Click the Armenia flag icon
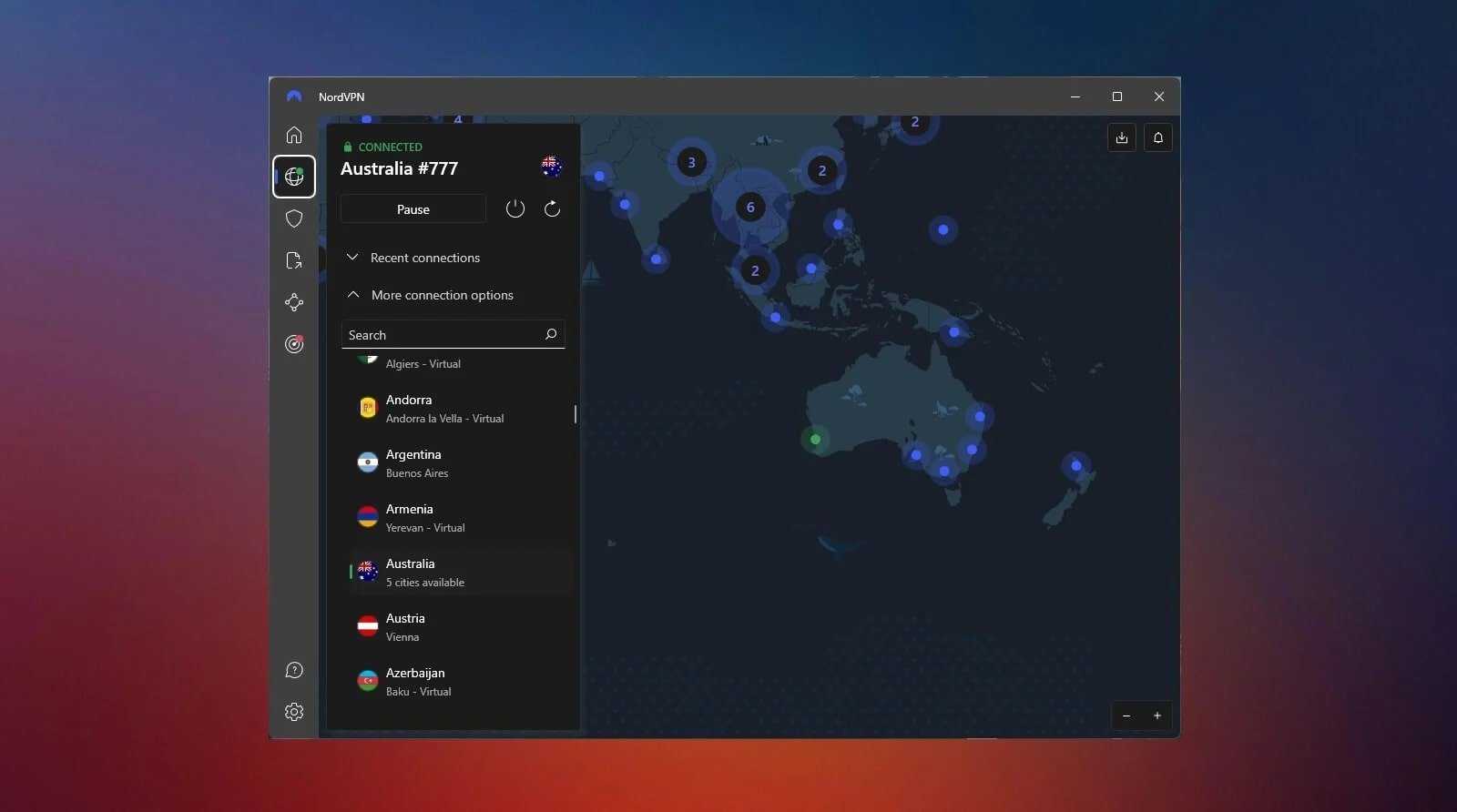Screen dimensions: 1457x812 coord(368,517)
